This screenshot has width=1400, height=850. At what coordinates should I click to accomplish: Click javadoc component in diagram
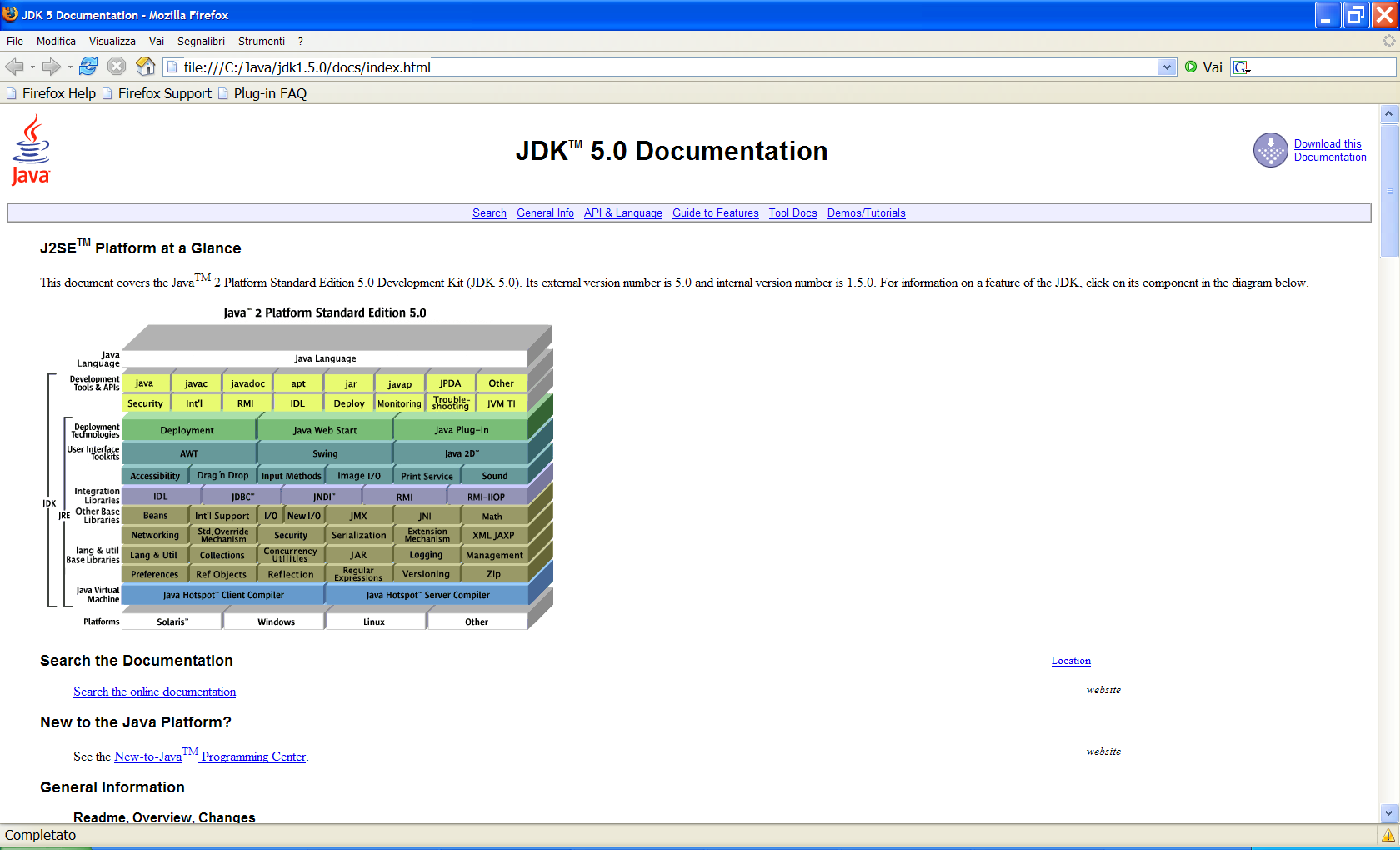pos(247,383)
